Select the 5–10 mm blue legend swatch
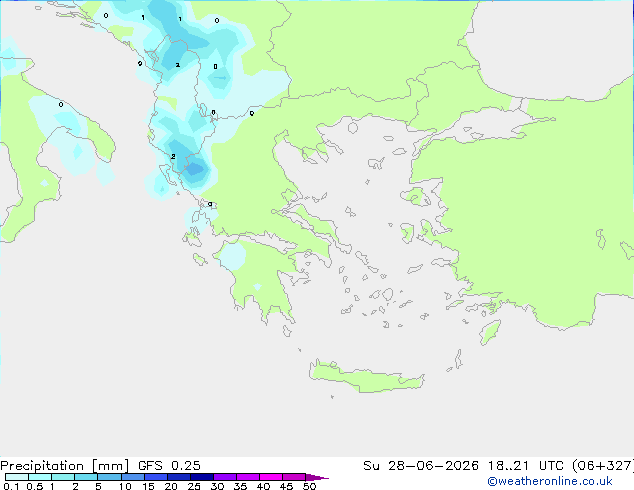Image resolution: width=634 pixels, height=490 pixels. (109, 477)
